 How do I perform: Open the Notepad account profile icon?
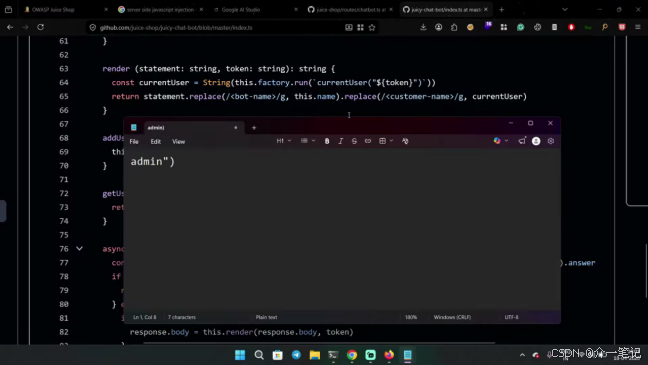coord(536,141)
